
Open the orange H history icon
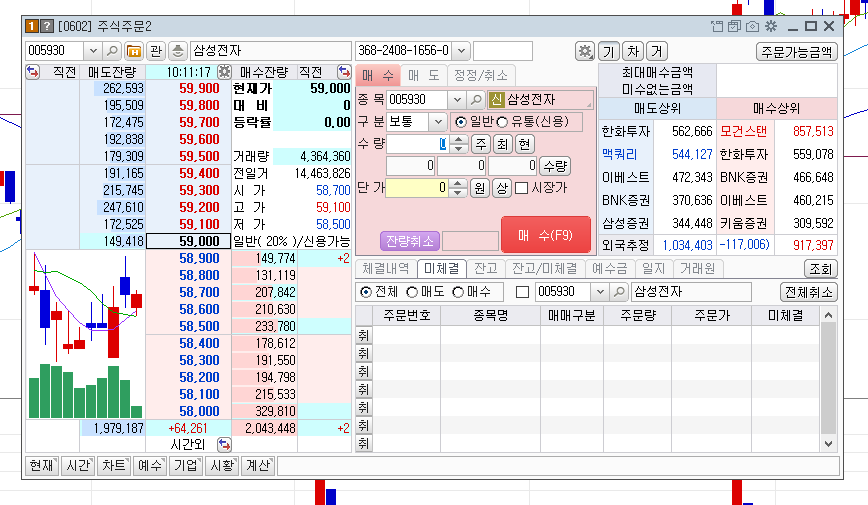coord(133,51)
